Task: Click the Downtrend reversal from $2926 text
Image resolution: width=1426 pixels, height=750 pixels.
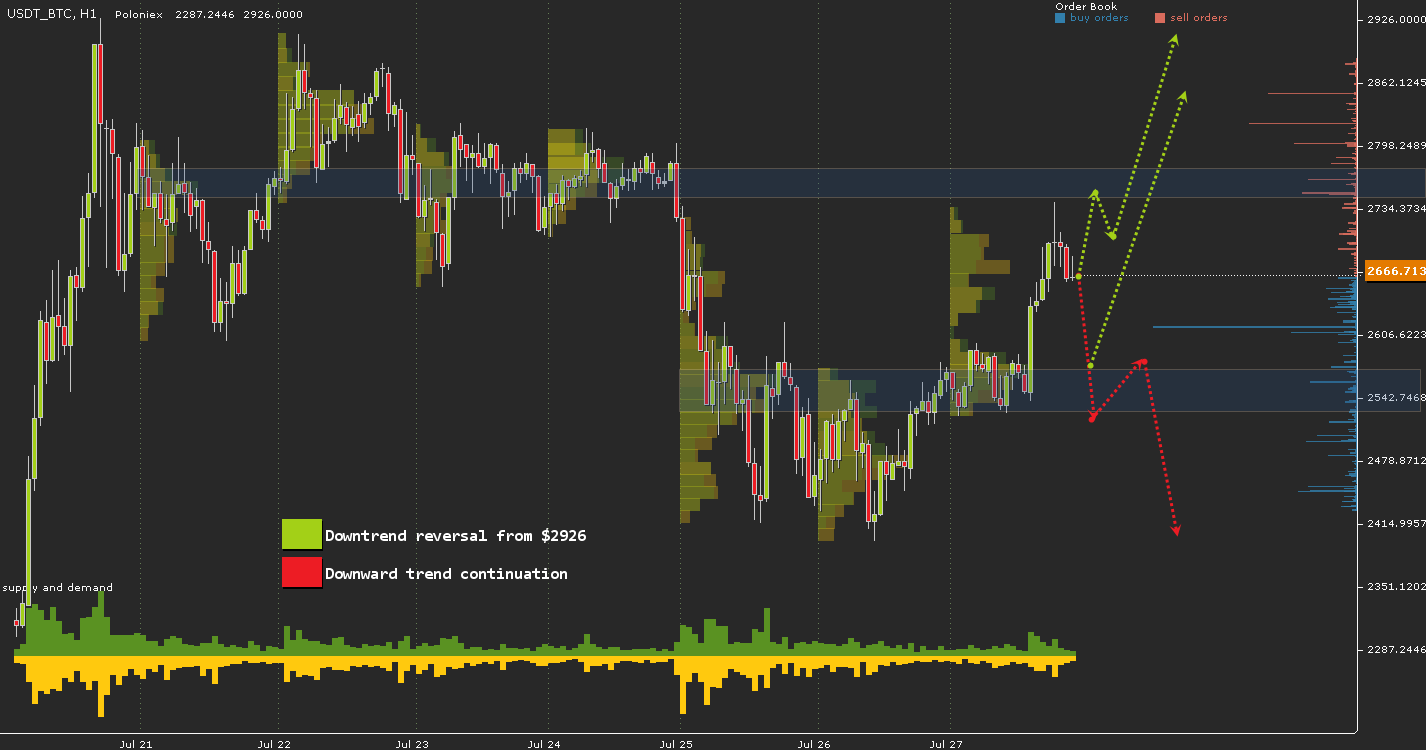Action: (456, 536)
